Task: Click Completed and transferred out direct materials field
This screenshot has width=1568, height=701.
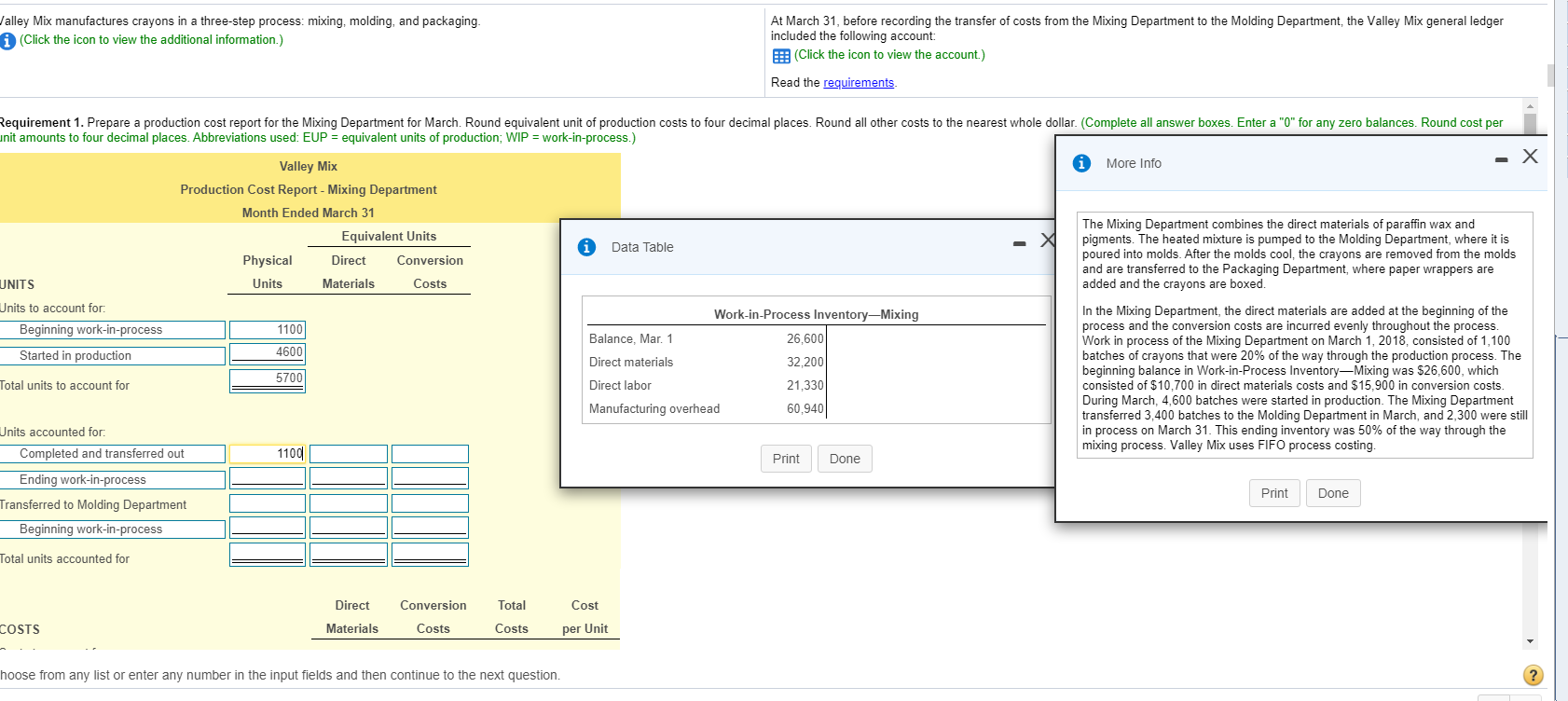Action: click(349, 454)
